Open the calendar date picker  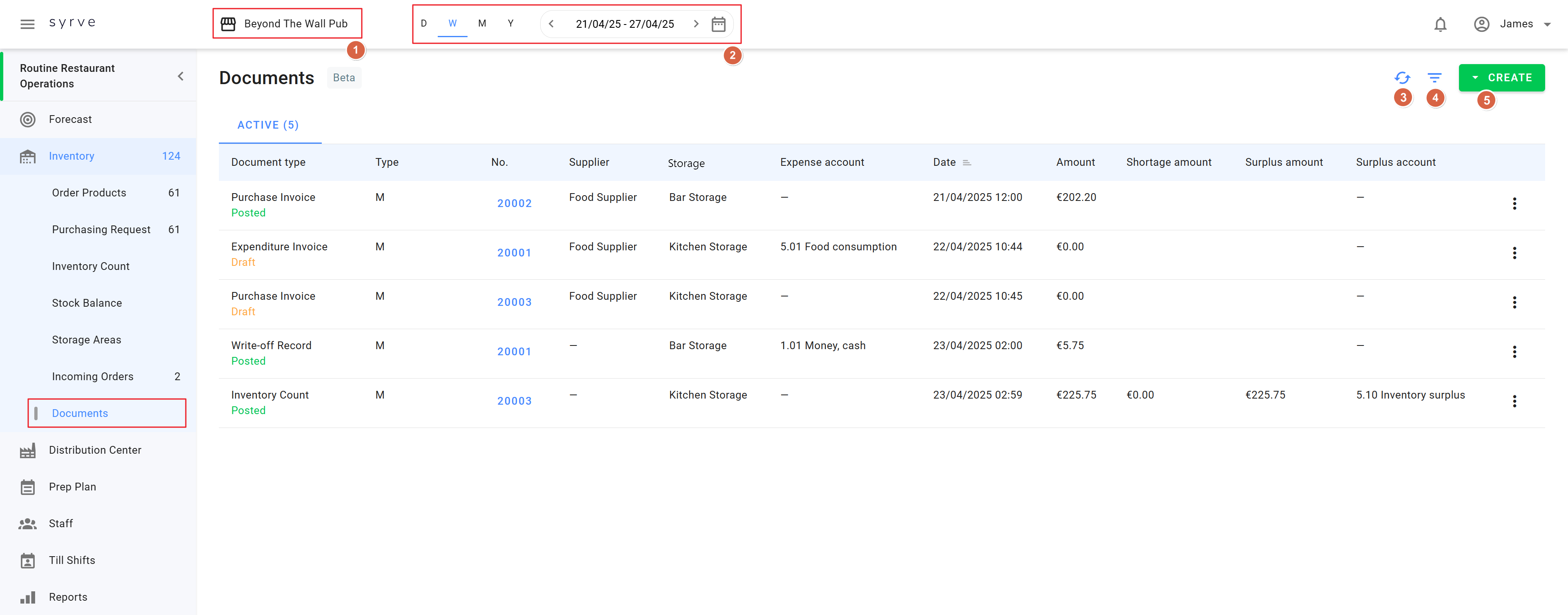[x=718, y=25]
